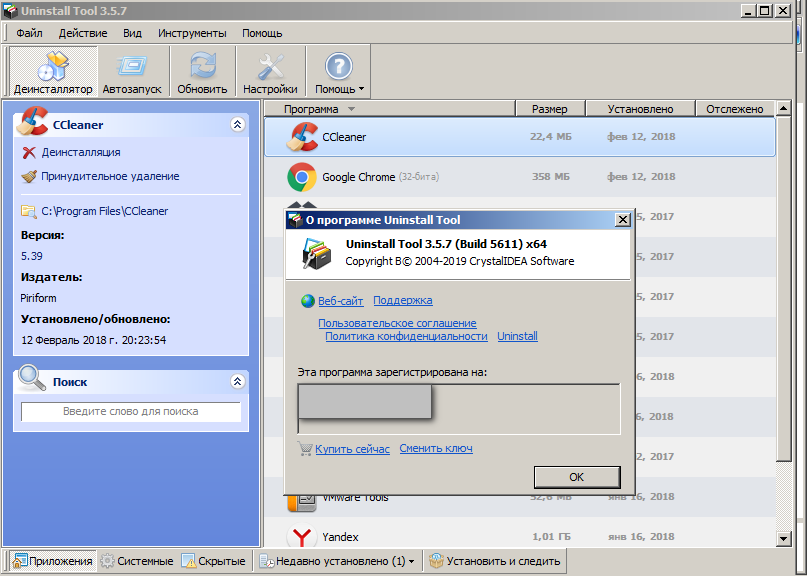This screenshot has width=807, height=576.
Task: Open Политика конфиденциальности link
Action: pos(406,336)
